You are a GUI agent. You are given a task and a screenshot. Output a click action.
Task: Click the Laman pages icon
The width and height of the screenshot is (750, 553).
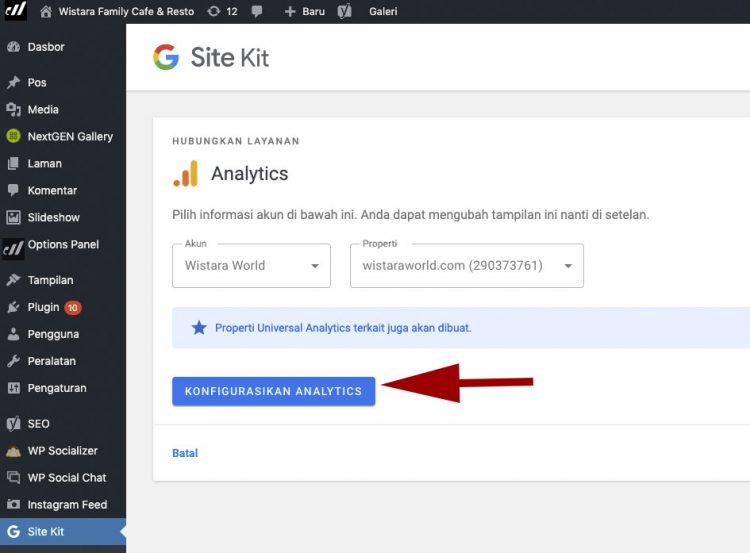(x=13, y=164)
